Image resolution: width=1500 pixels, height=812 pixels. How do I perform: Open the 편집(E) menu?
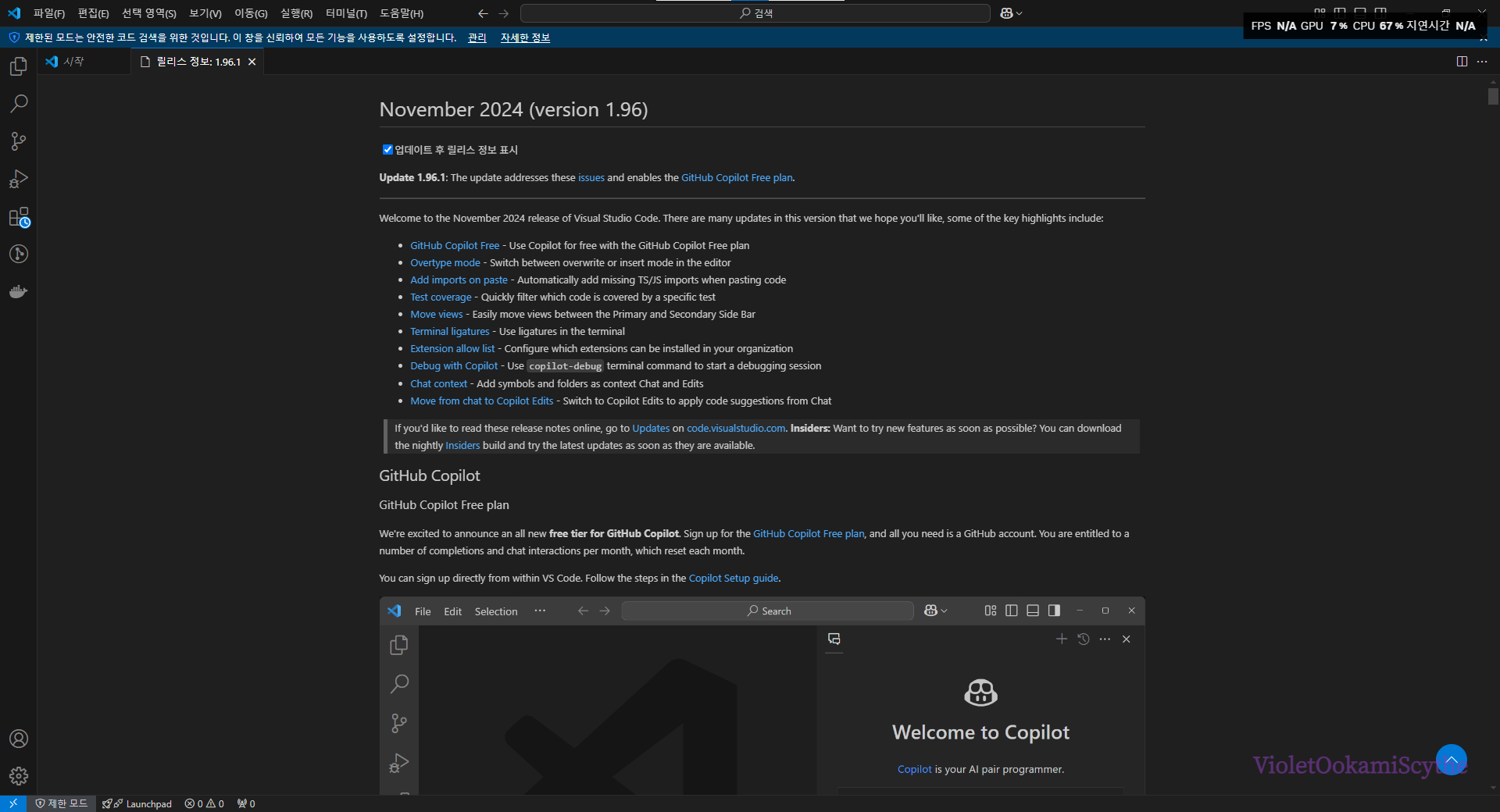tap(93, 13)
